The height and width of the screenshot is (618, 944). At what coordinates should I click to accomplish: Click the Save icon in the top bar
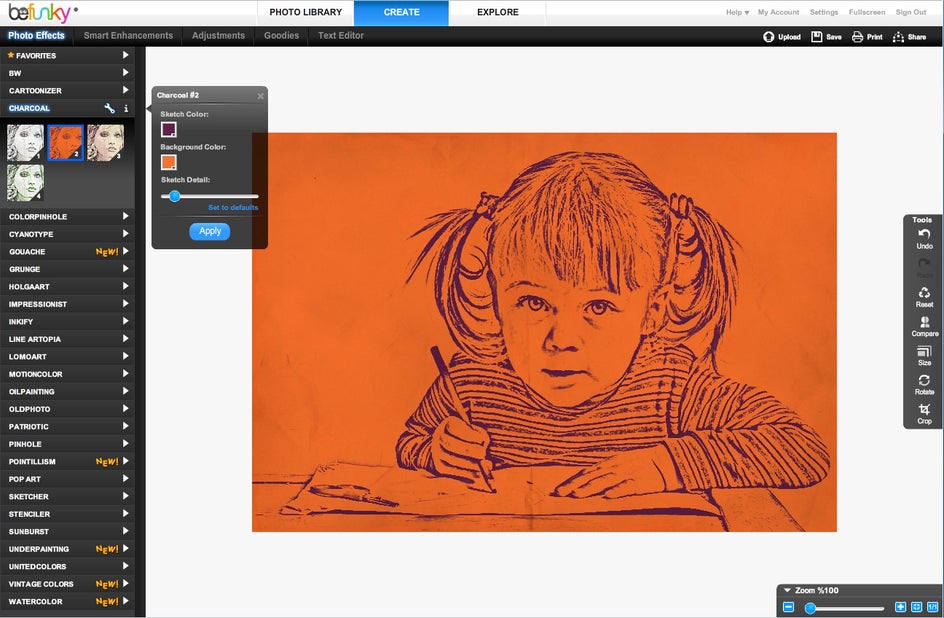pyautogui.click(x=817, y=37)
